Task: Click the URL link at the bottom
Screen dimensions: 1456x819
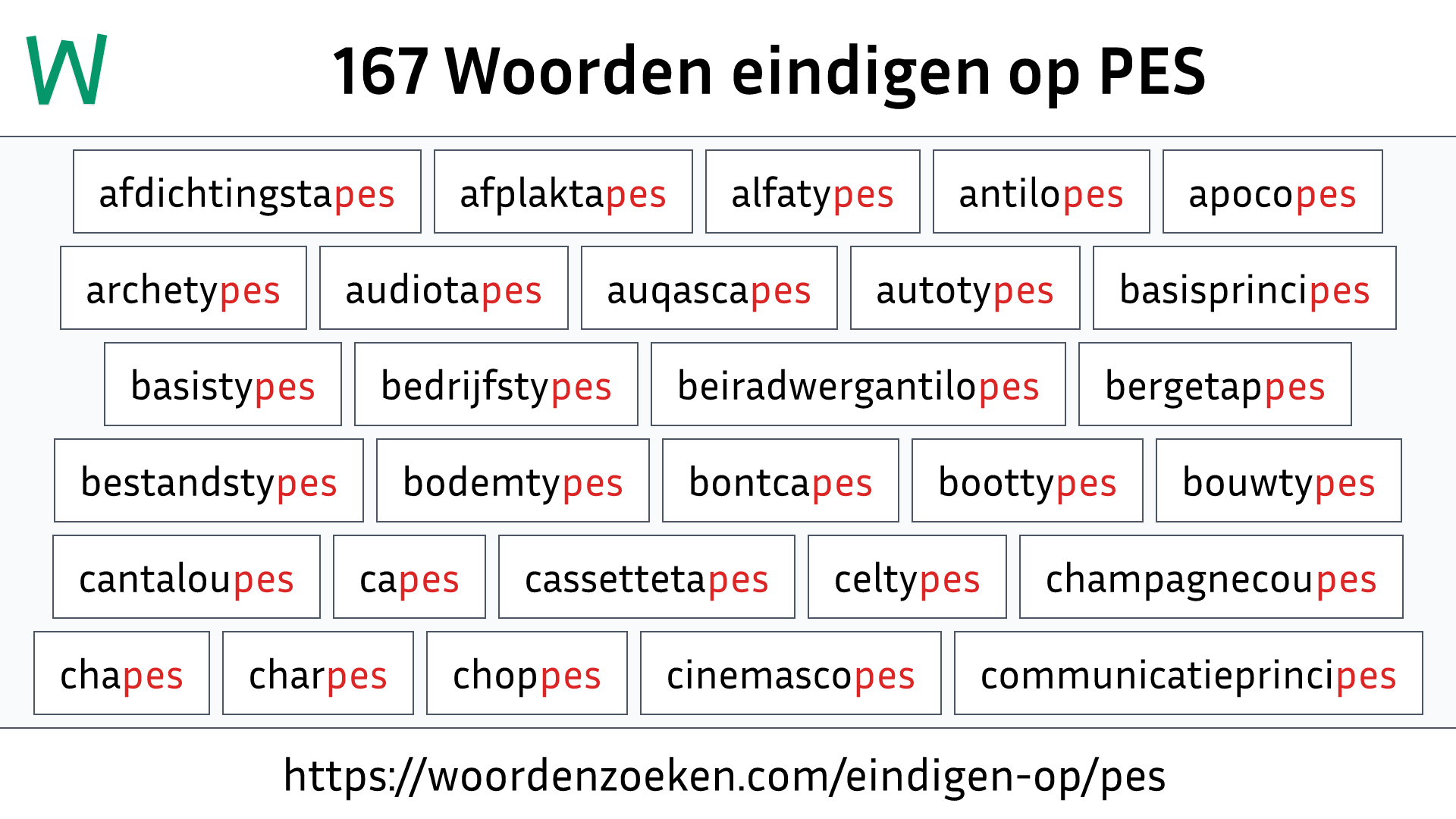Action: (x=728, y=784)
